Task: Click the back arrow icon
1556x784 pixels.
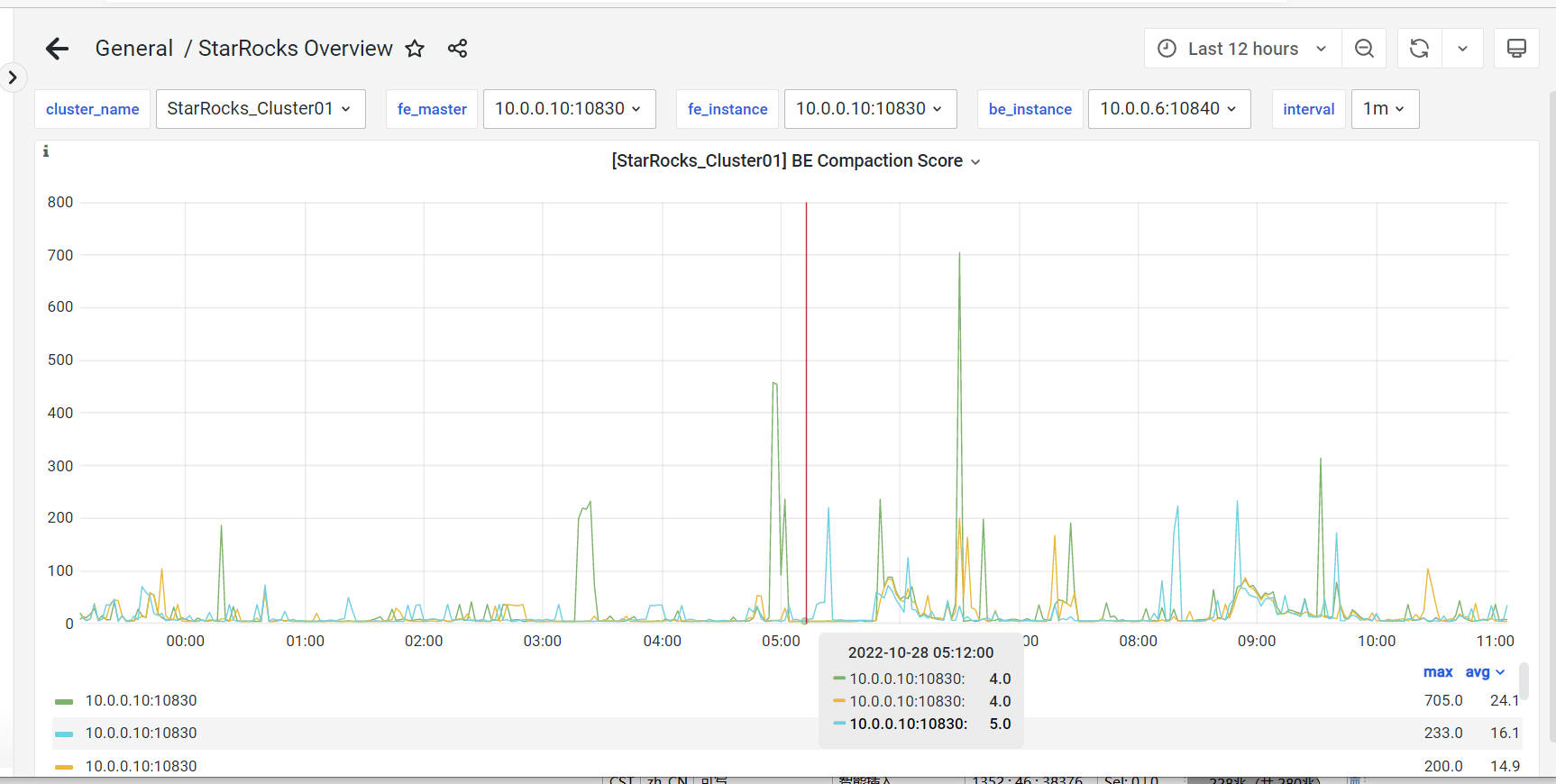Action: pos(57,49)
